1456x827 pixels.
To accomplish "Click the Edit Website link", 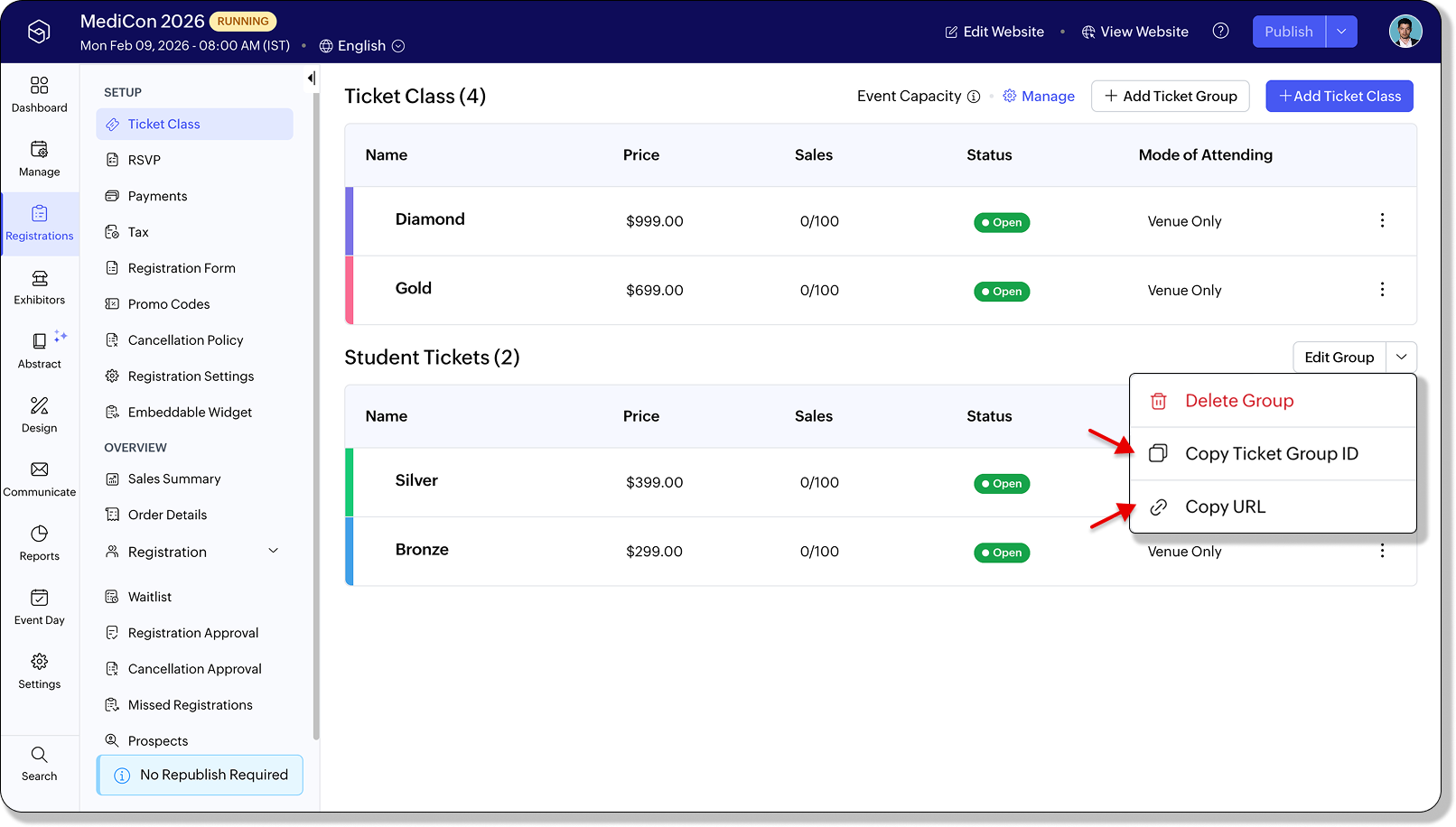I will (x=994, y=32).
